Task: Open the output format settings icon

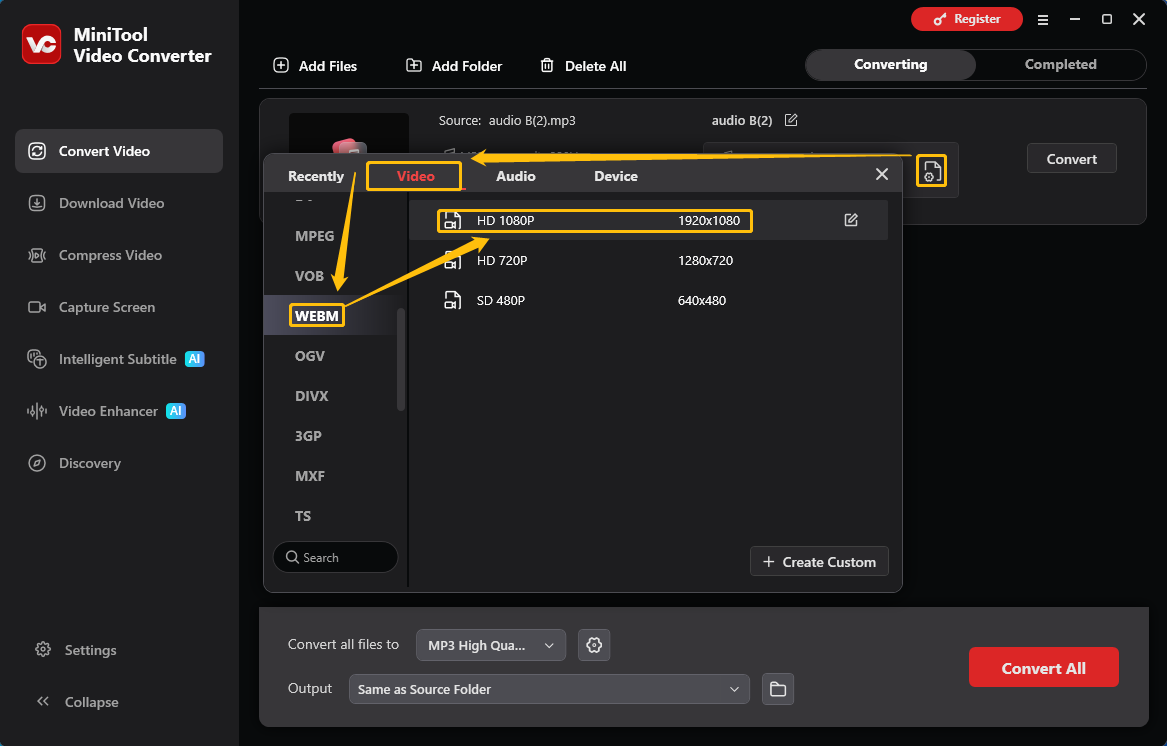Action: pyautogui.click(x=930, y=170)
